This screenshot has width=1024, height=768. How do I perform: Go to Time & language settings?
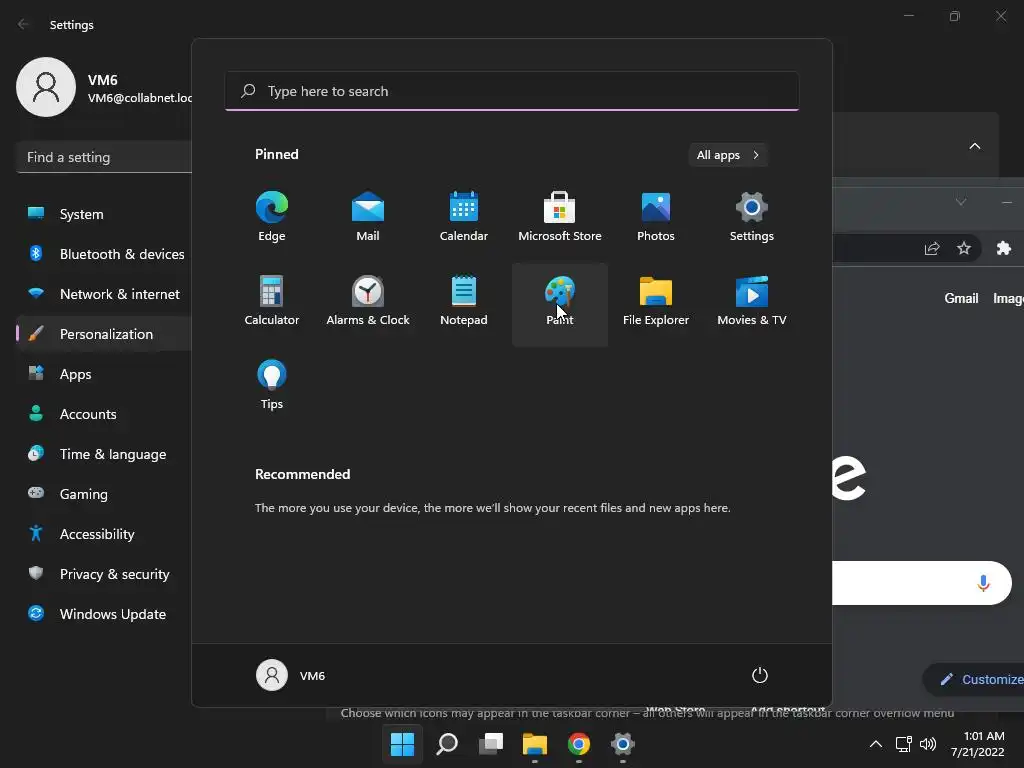104,454
